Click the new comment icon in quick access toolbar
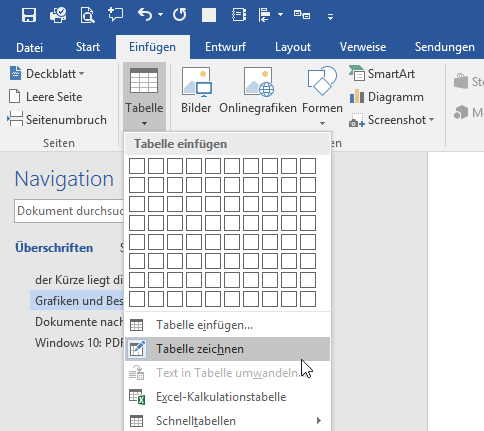484x431 pixels. (x=116, y=15)
